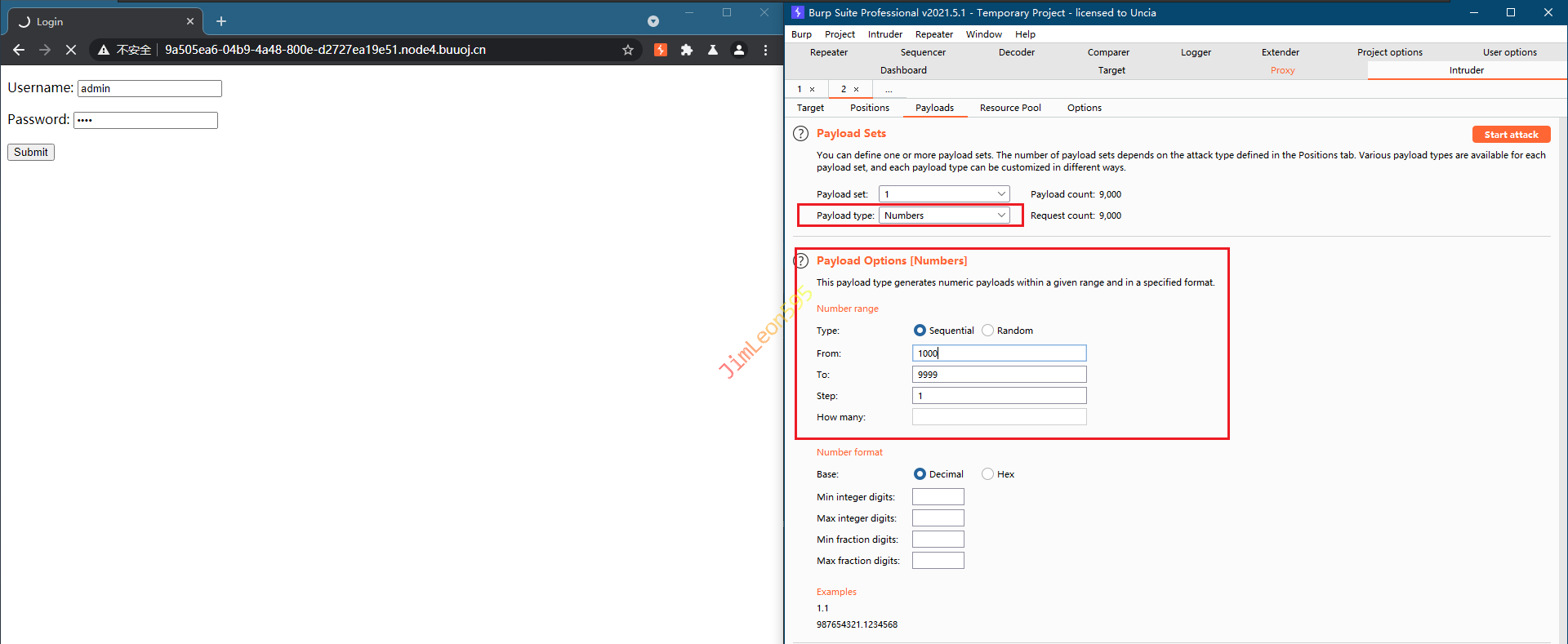Open the Repeater menu in menu bar

pyautogui.click(x=933, y=34)
